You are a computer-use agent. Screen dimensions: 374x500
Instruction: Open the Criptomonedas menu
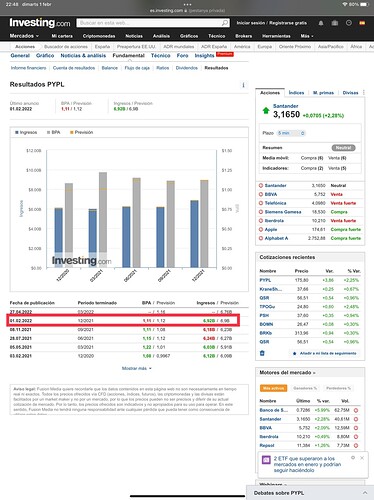(x=99, y=36)
